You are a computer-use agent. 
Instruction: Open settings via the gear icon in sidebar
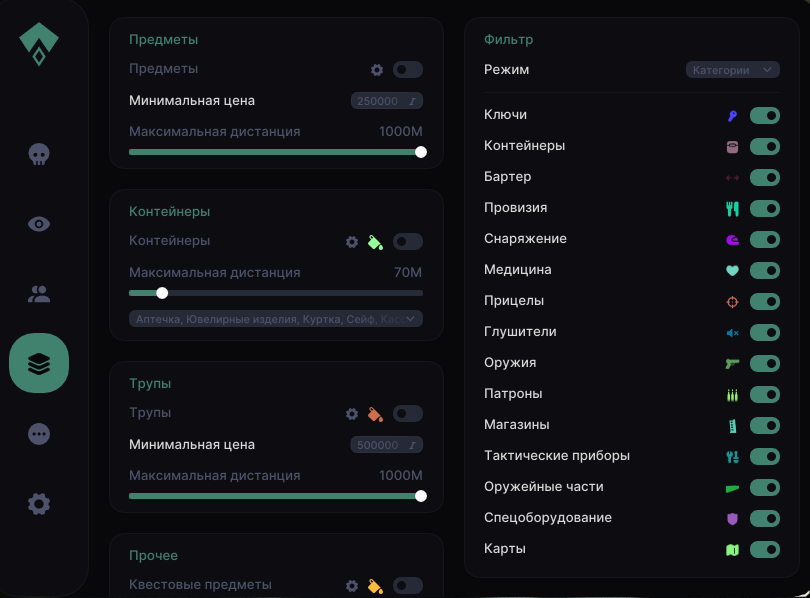38,503
